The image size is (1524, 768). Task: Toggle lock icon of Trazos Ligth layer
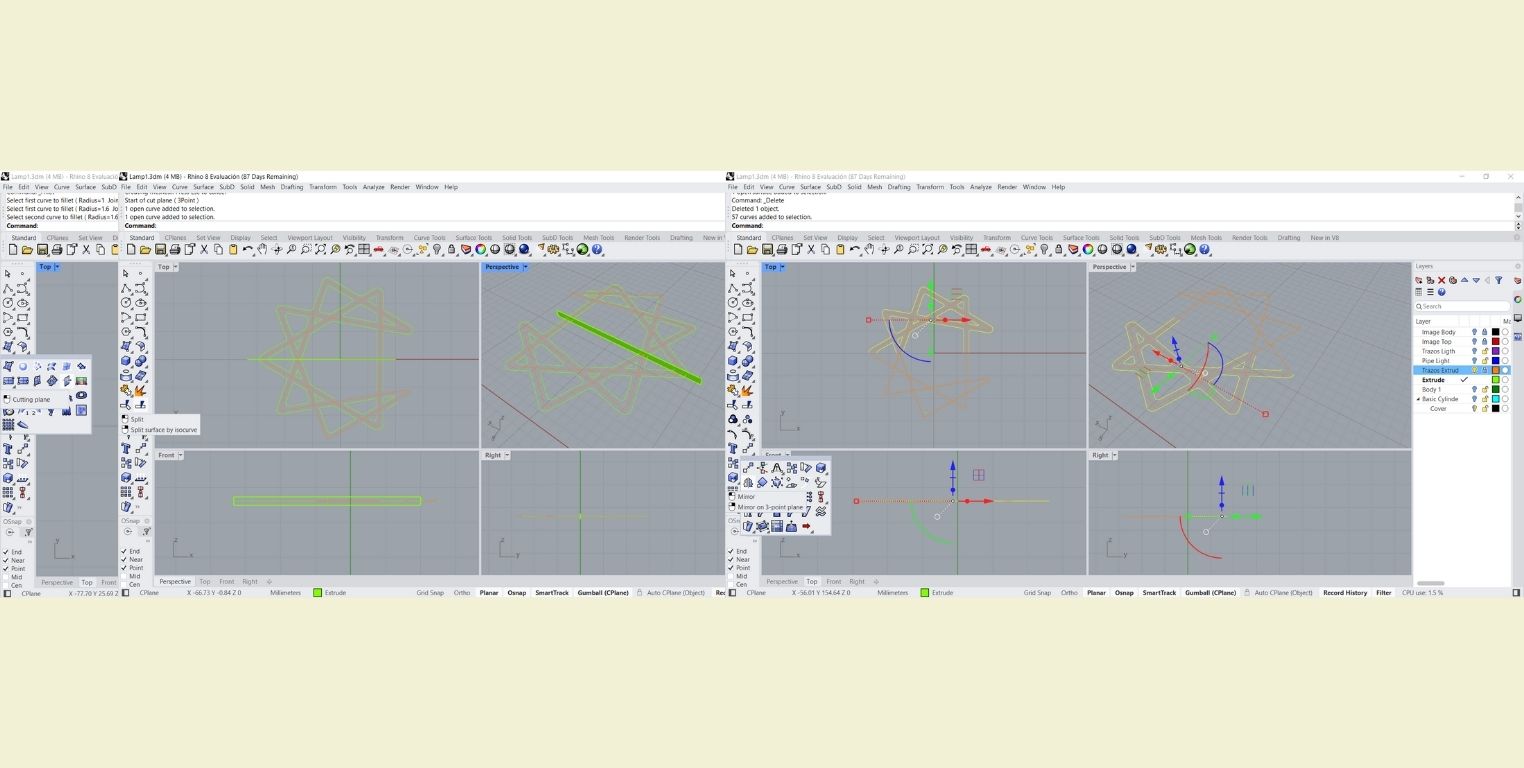tap(1484, 351)
